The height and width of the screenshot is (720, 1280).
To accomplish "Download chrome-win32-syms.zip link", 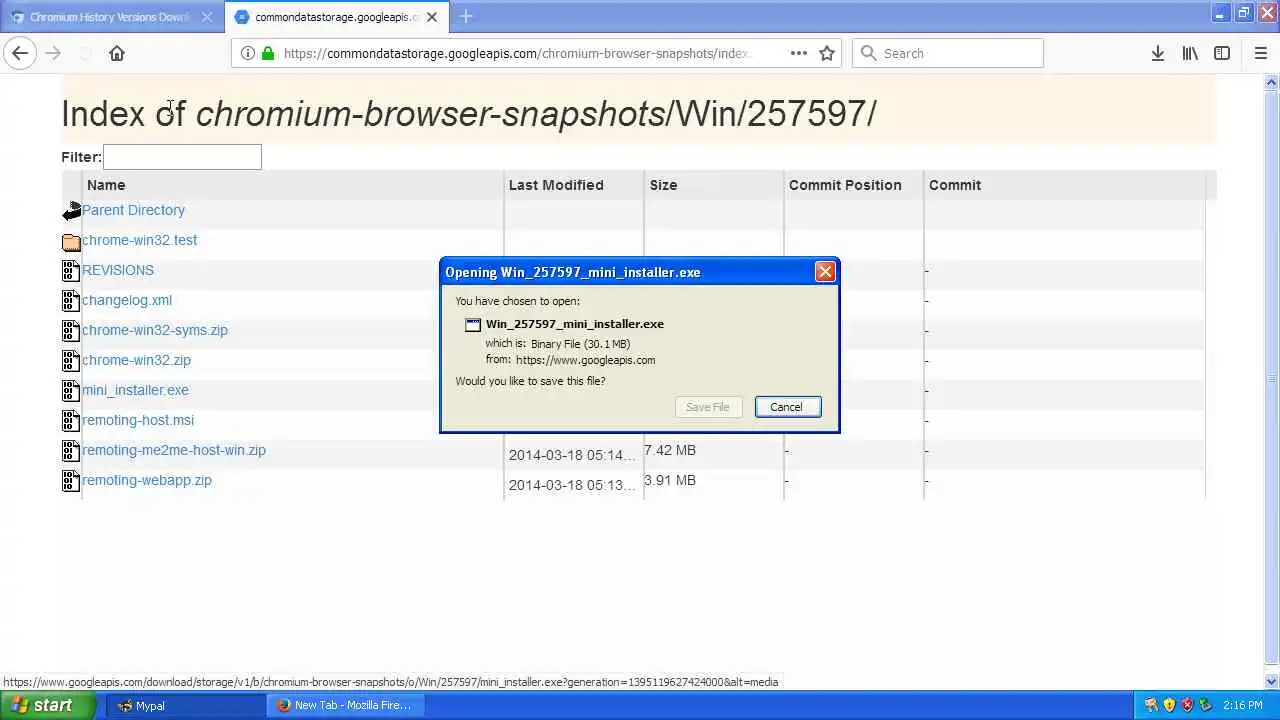I will tap(155, 330).
